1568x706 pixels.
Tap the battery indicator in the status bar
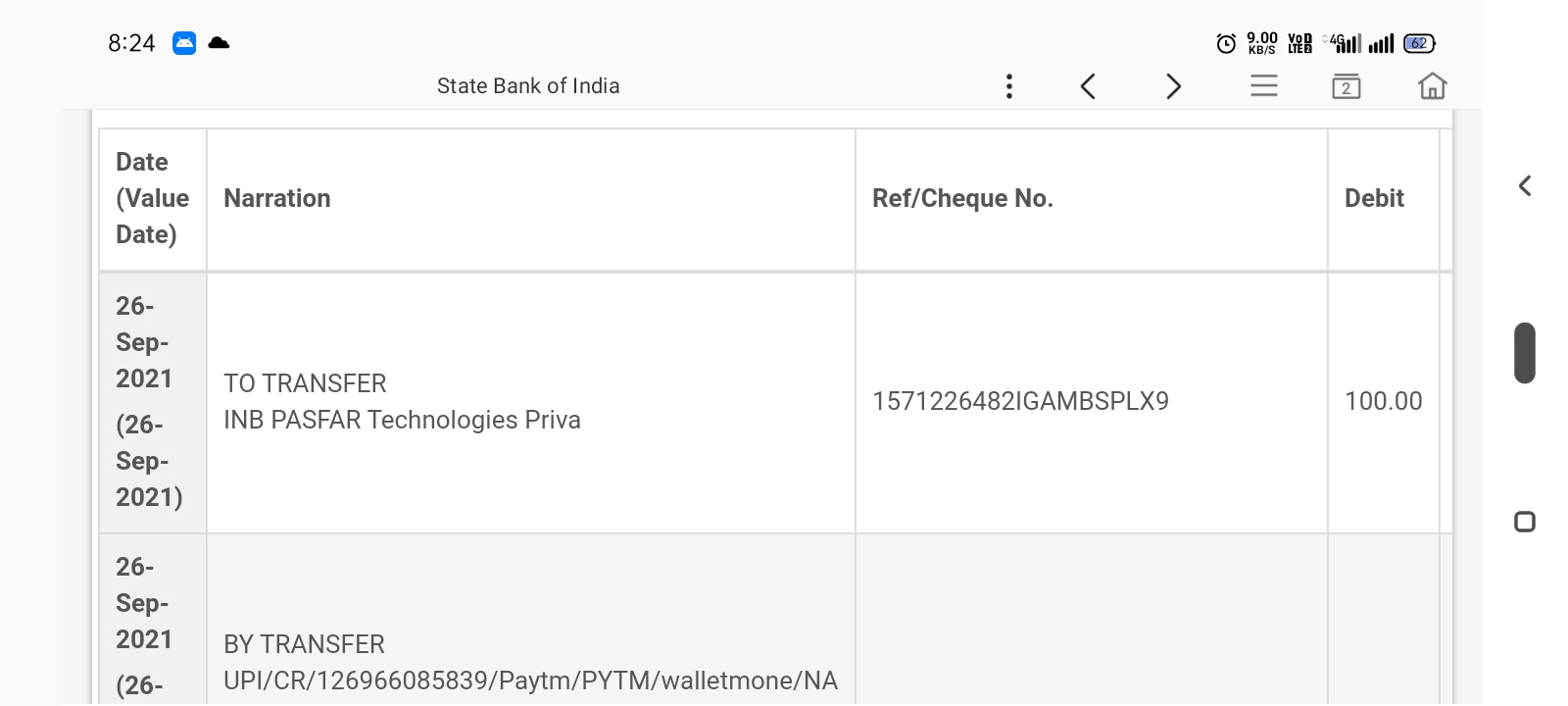(x=1419, y=43)
